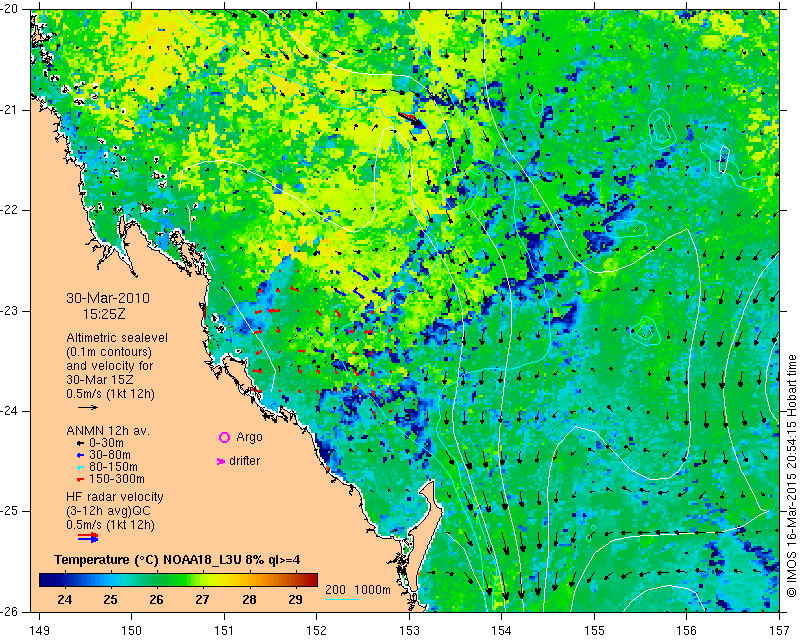Click the '(0.1m contours)' legend text
Viewport: 800px width, 640px height.
[109, 352]
